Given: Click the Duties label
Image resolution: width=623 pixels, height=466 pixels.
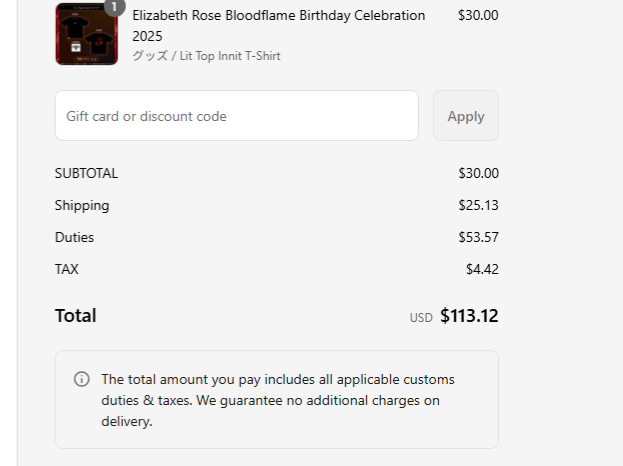Looking at the screenshot, I should pyautogui.click(x=75, y=237).
